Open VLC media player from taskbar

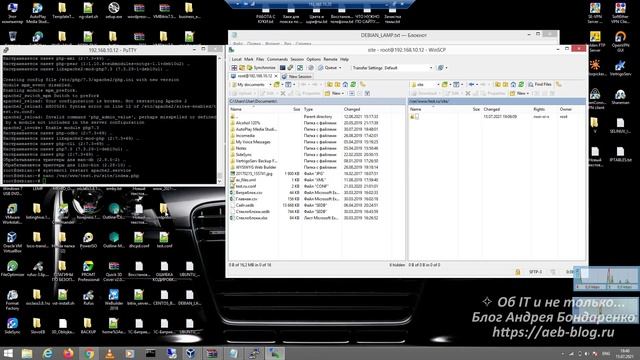(109, 353)
